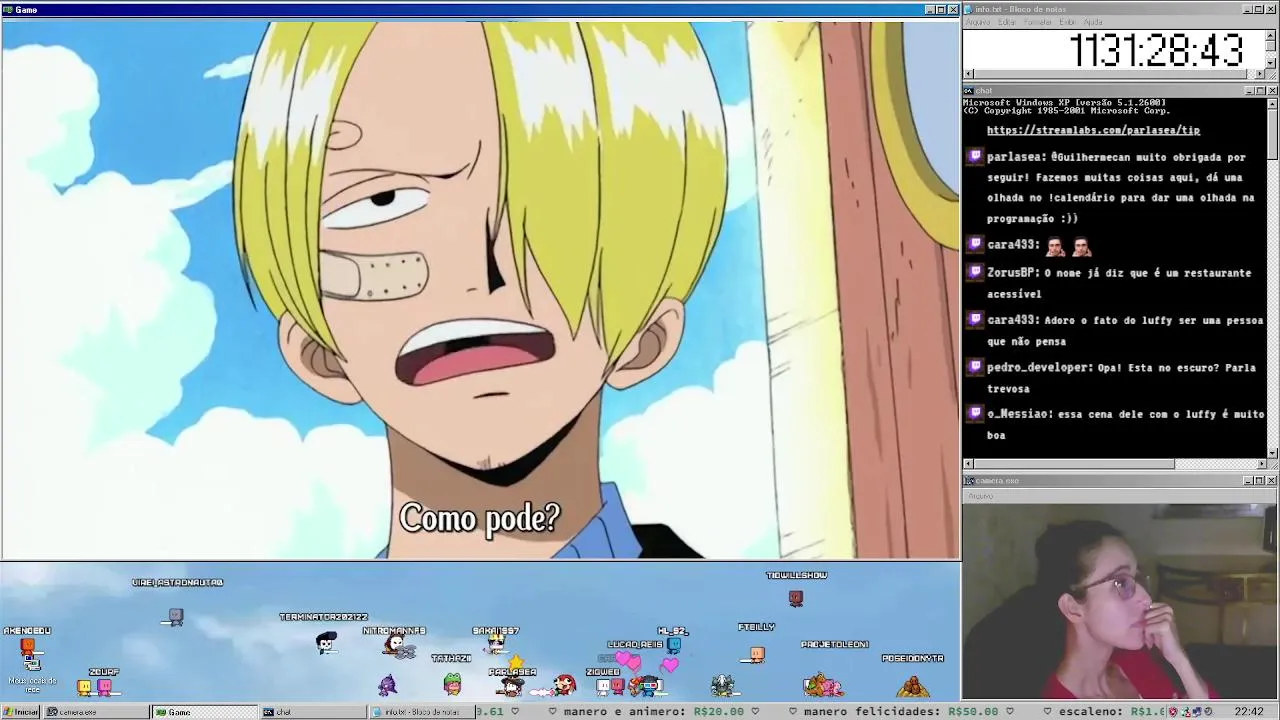Switch to camera.exe in the taskbar
1280x720 pixels.
[x=96, y=712]
